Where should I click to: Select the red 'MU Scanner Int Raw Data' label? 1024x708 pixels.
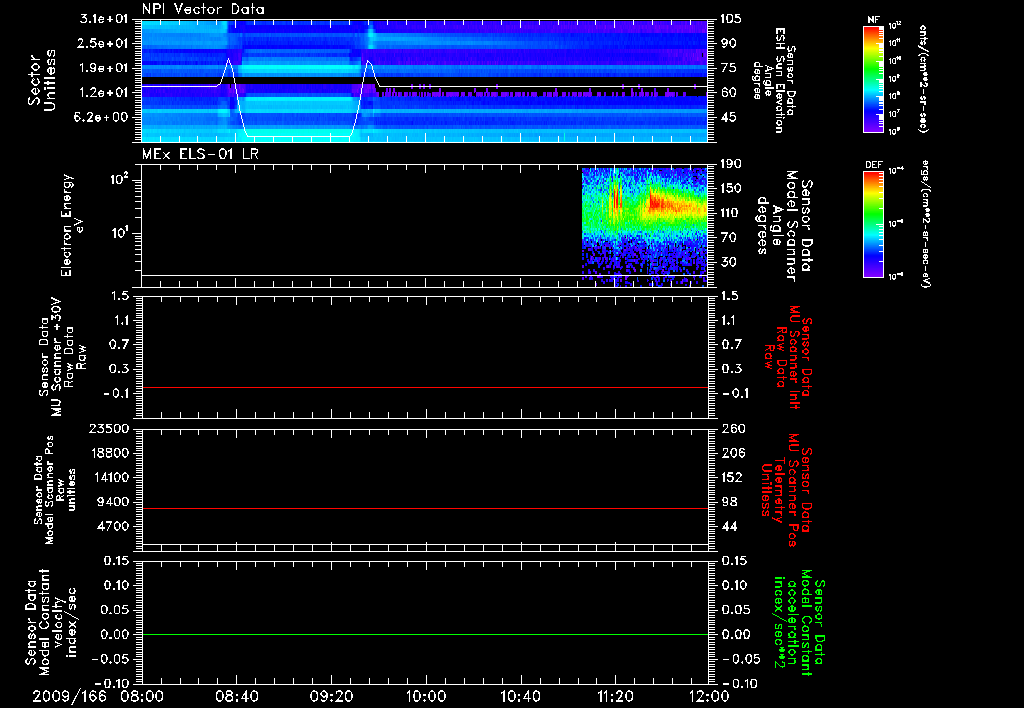(789, 357)
